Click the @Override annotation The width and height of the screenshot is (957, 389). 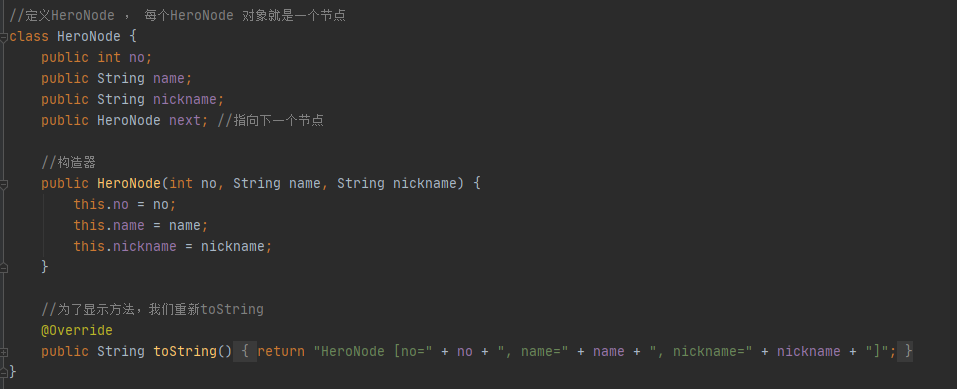[77, 330]
